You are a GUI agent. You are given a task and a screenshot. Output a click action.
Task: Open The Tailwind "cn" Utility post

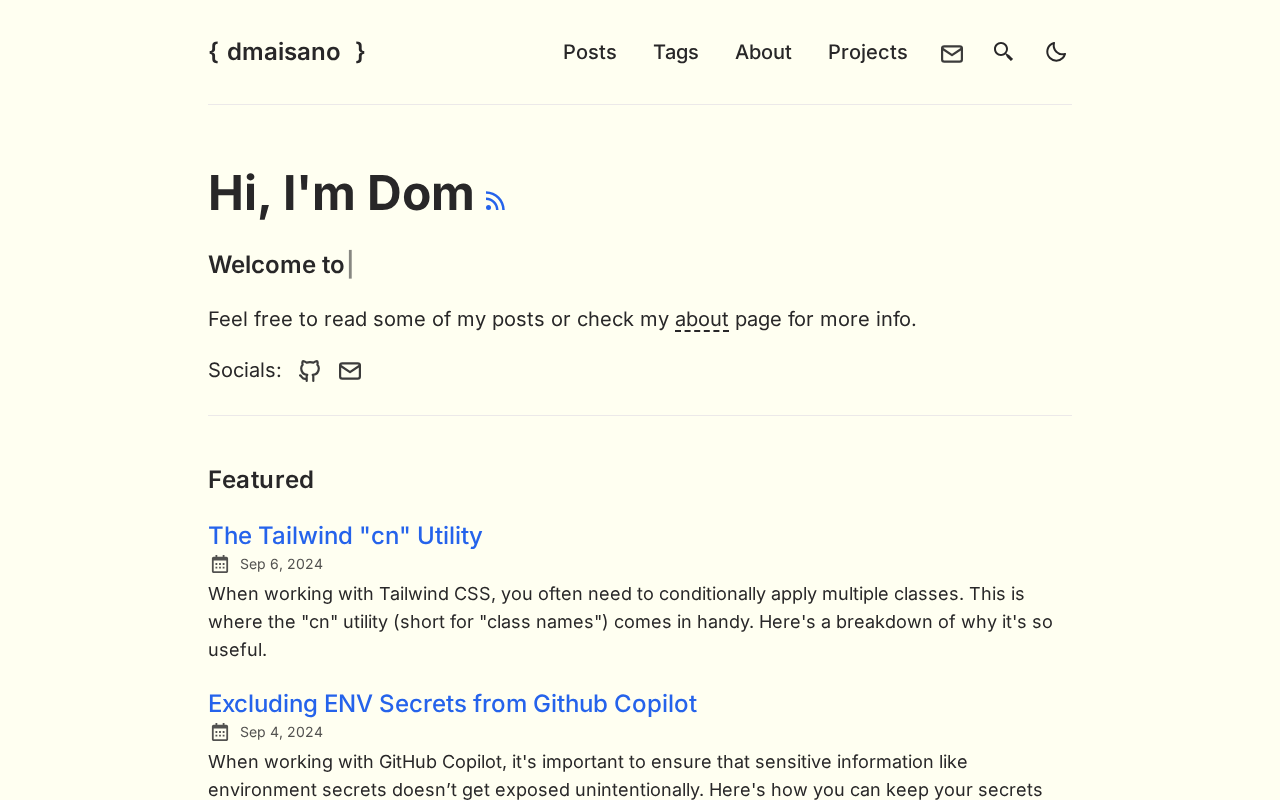(345, 535)
